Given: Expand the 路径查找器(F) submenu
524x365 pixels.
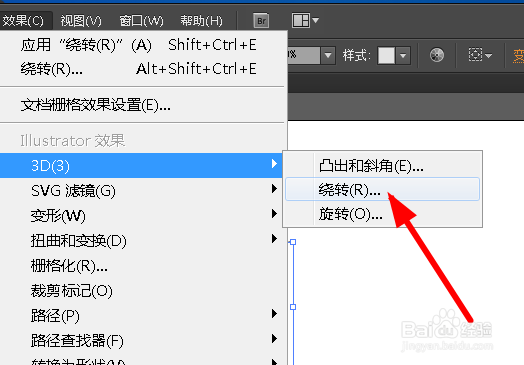Looking at the screenshot, I should [x=142, y=340].
